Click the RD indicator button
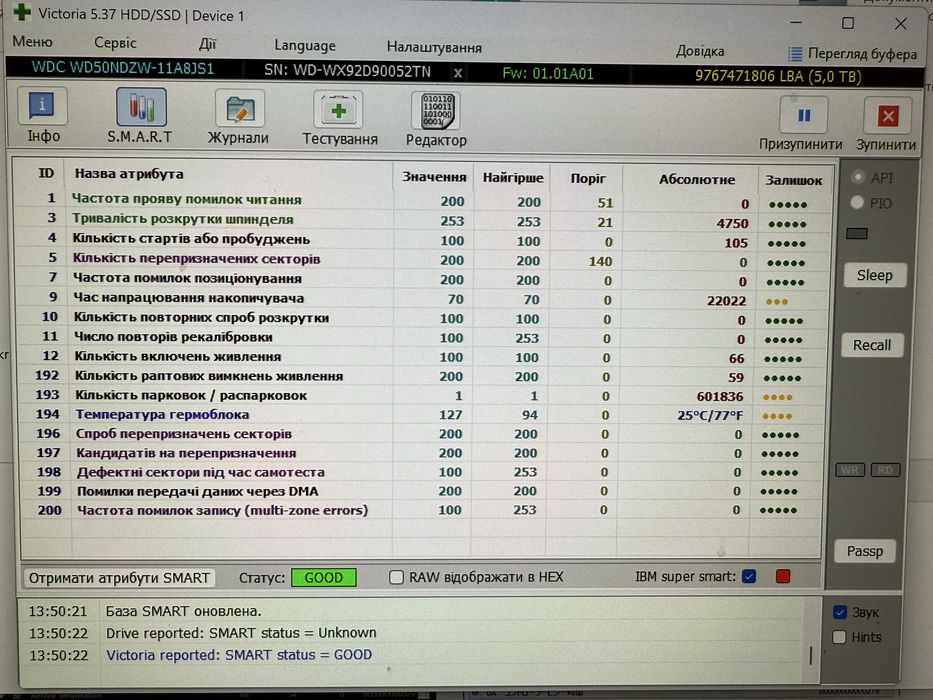 (885, 470)
